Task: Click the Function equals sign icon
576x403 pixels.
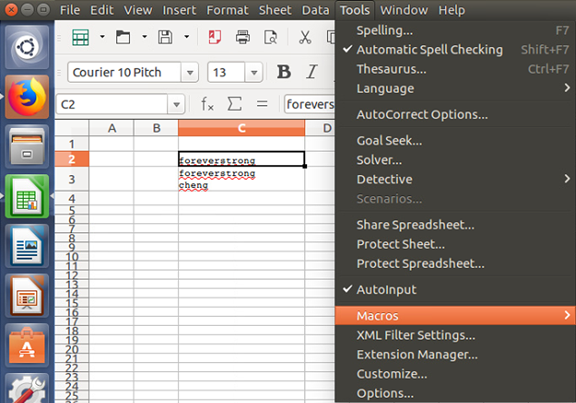Action: point(262,104)
